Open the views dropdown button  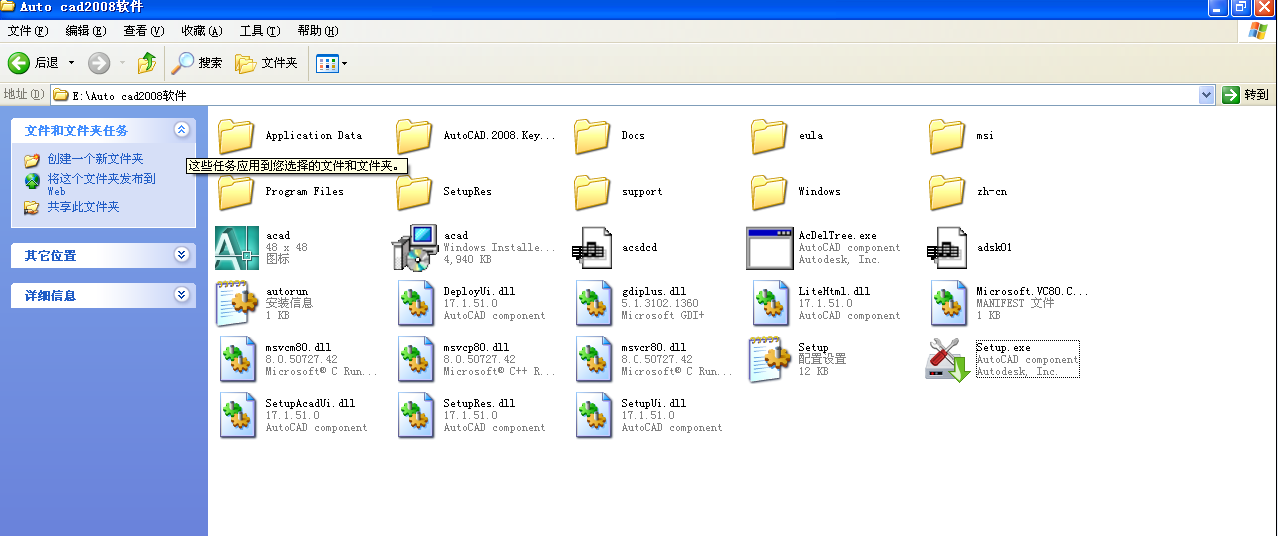[332, 63]
